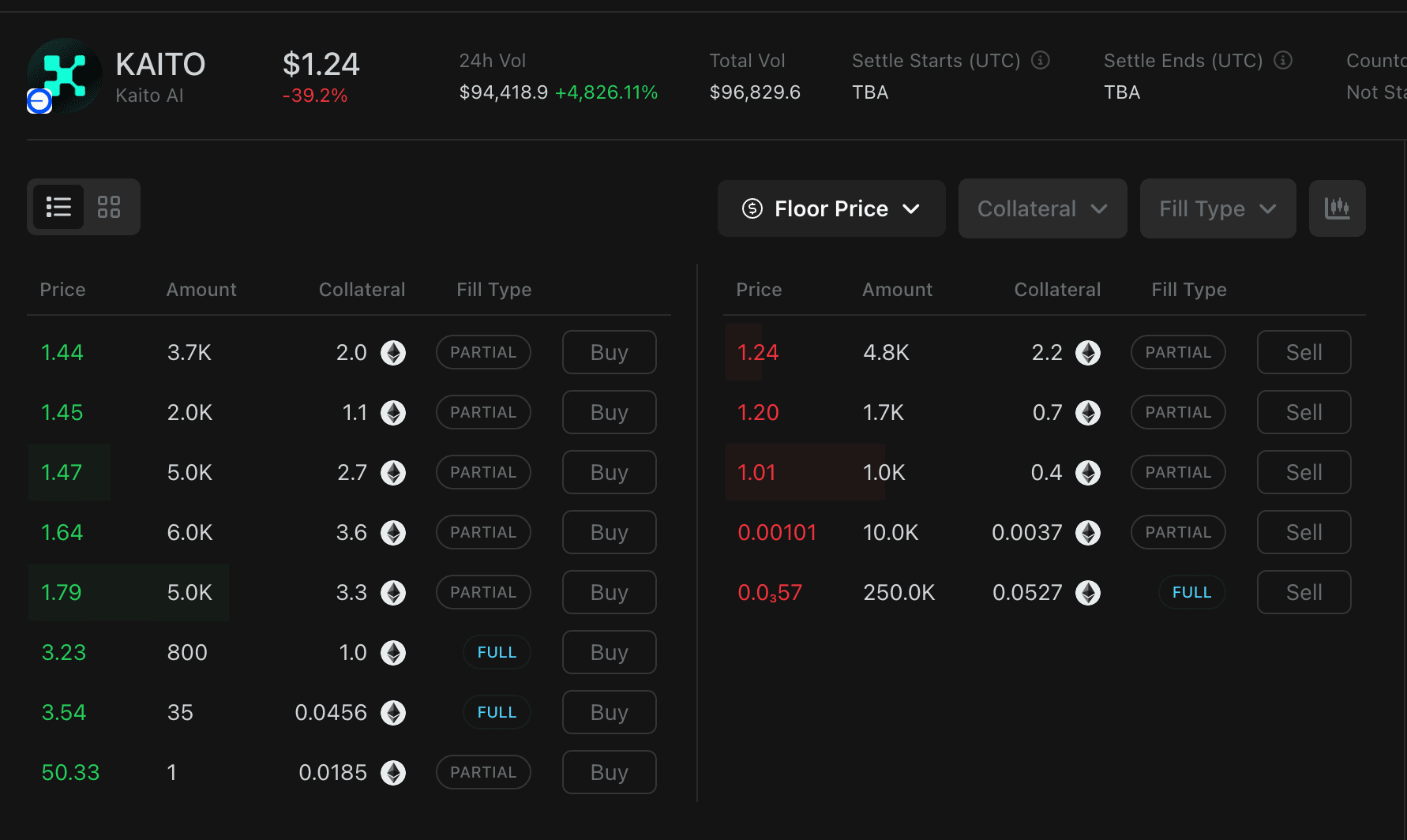Click the Amount header in sell table
The image size is (1407, 840).
click(897, 290)
